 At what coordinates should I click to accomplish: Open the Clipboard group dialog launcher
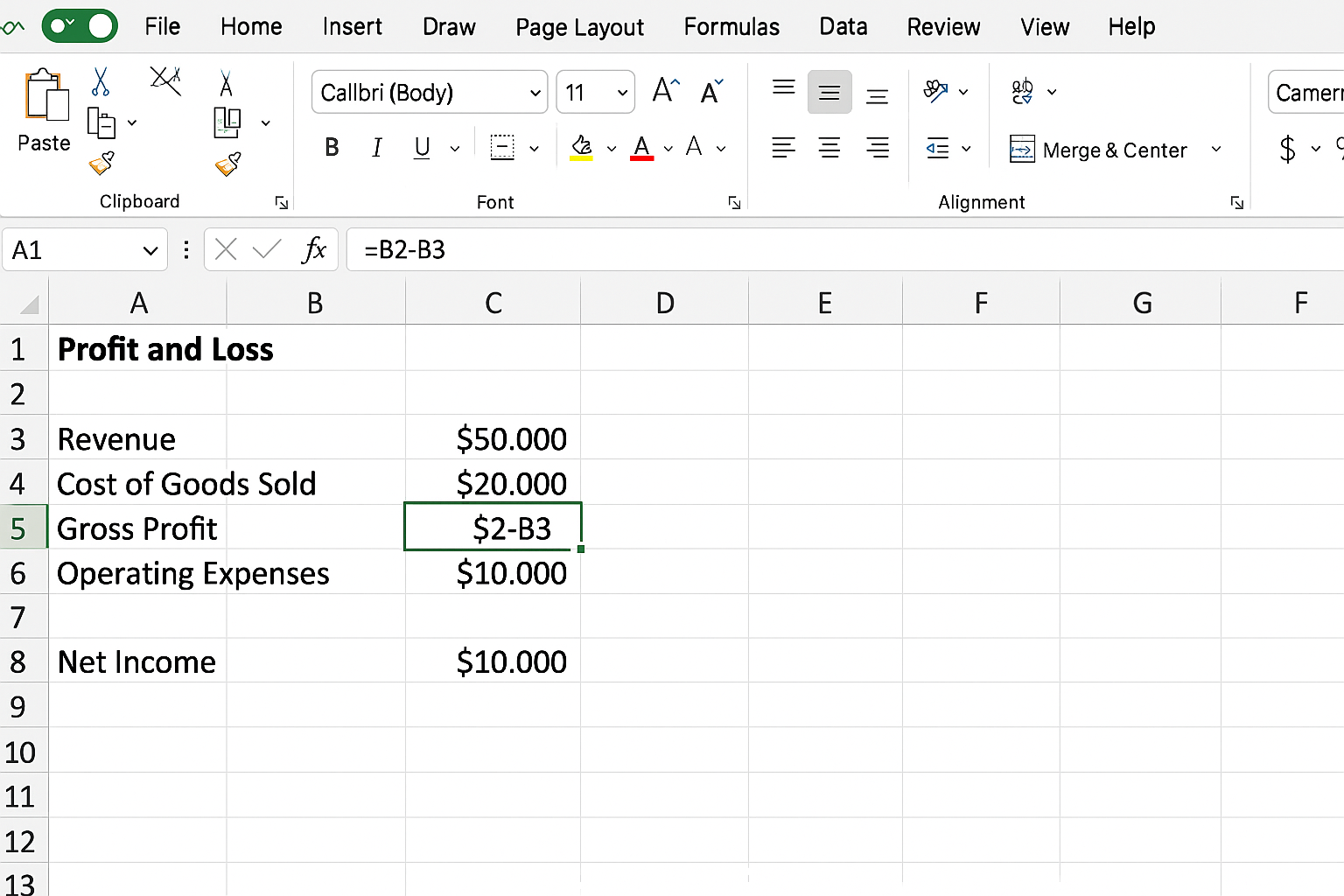click(282, 203)
